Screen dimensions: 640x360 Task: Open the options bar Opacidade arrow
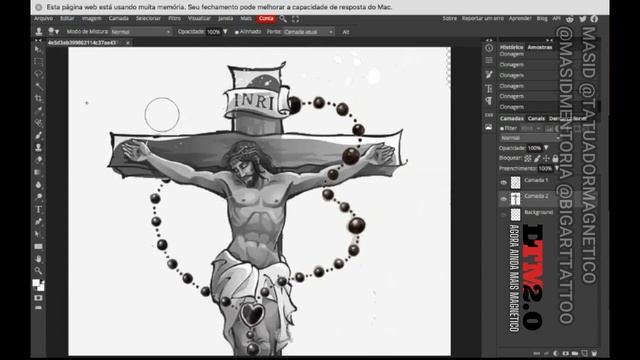[x=225, y=32]
